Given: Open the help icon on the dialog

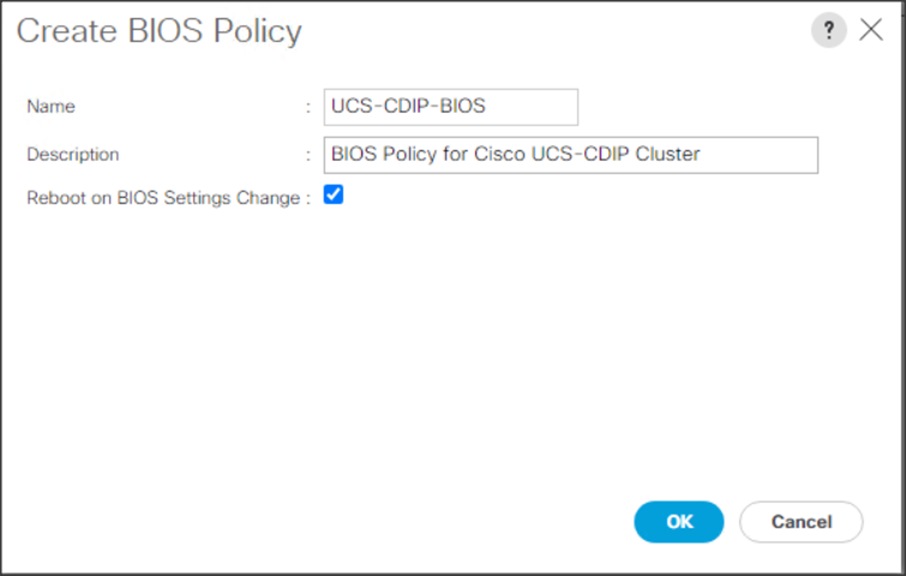Looking at the screenshot, I should 829,30.
